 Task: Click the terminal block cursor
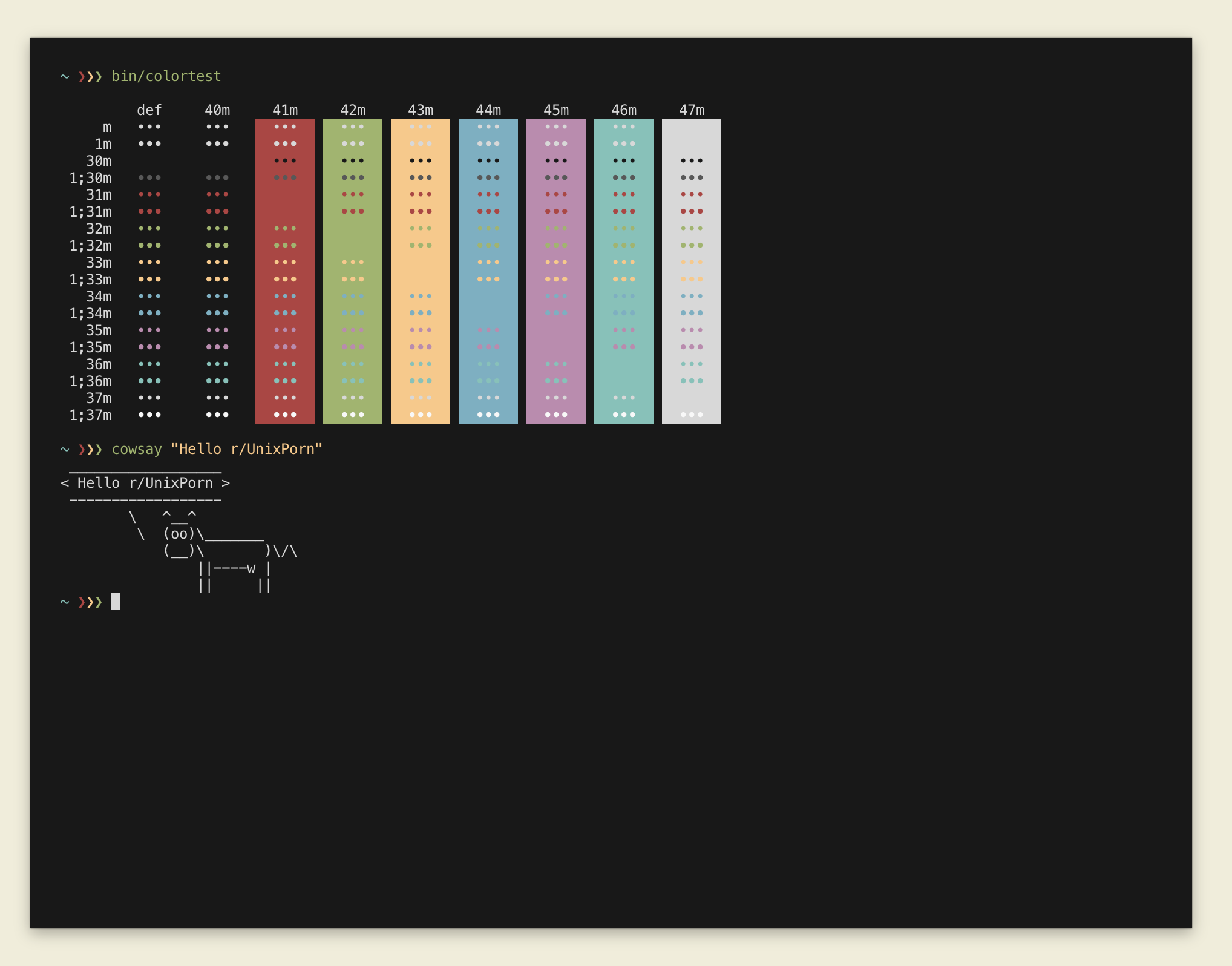116,602
